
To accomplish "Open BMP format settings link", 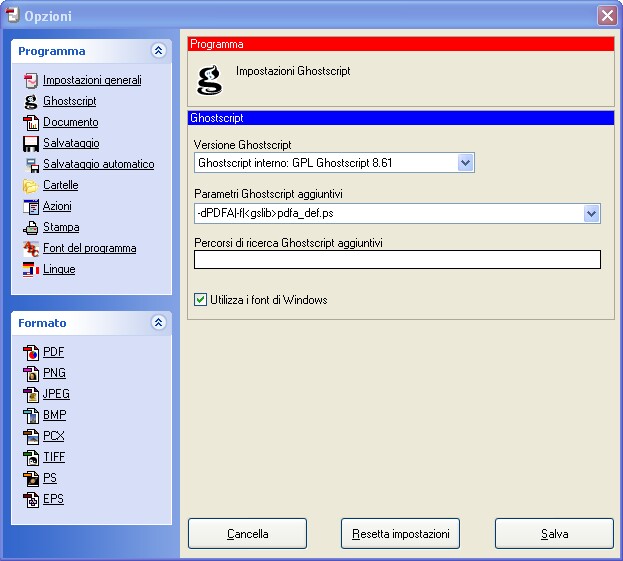I will tap(55, 415).
